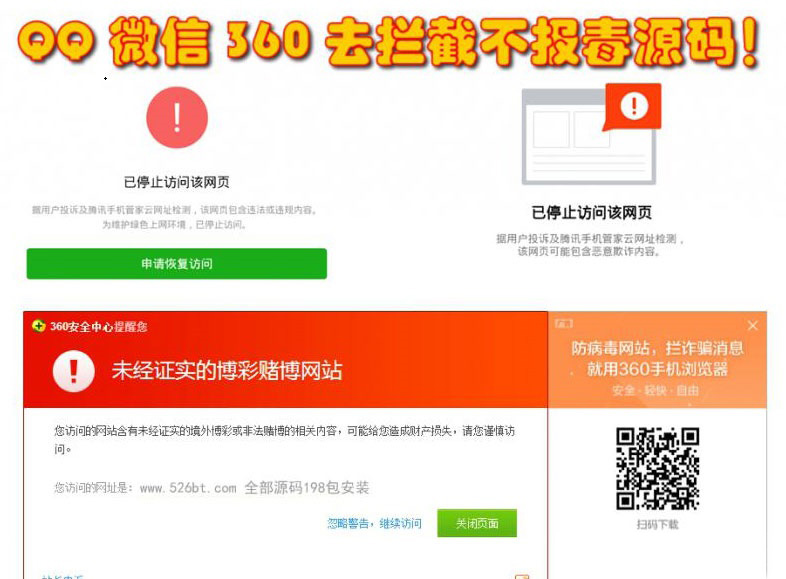Screen dimensions: 786x579
Task: Click the green 360 plus logo icon
Action: (39, 326)
